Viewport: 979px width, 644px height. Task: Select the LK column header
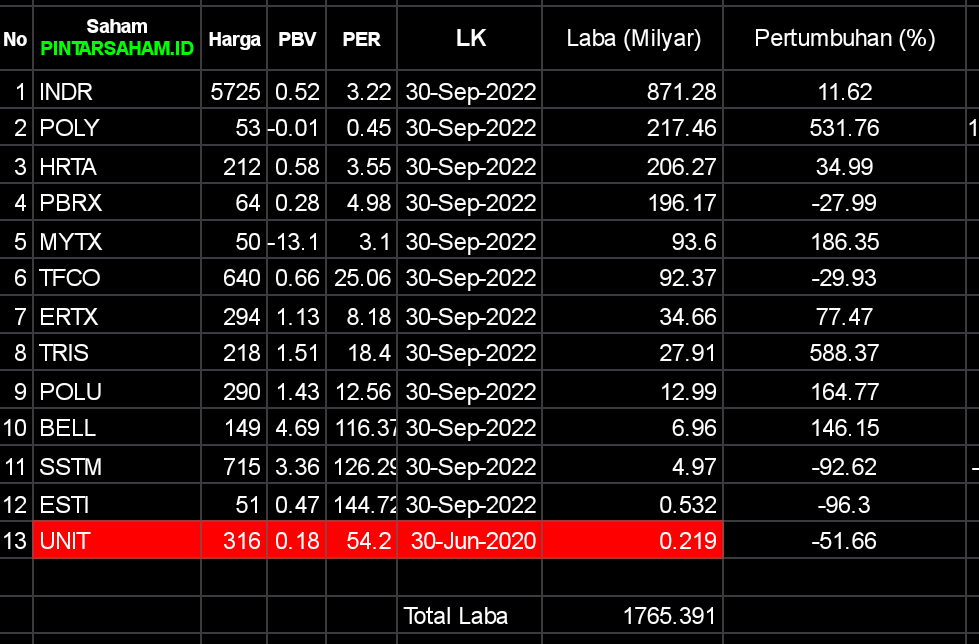coord(470,39)
